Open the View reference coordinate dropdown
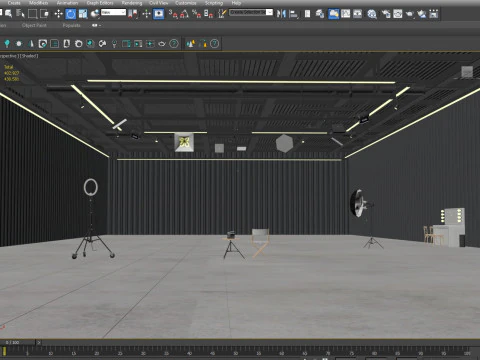This screenshot has height=360, width=480. tap(113, 12)
